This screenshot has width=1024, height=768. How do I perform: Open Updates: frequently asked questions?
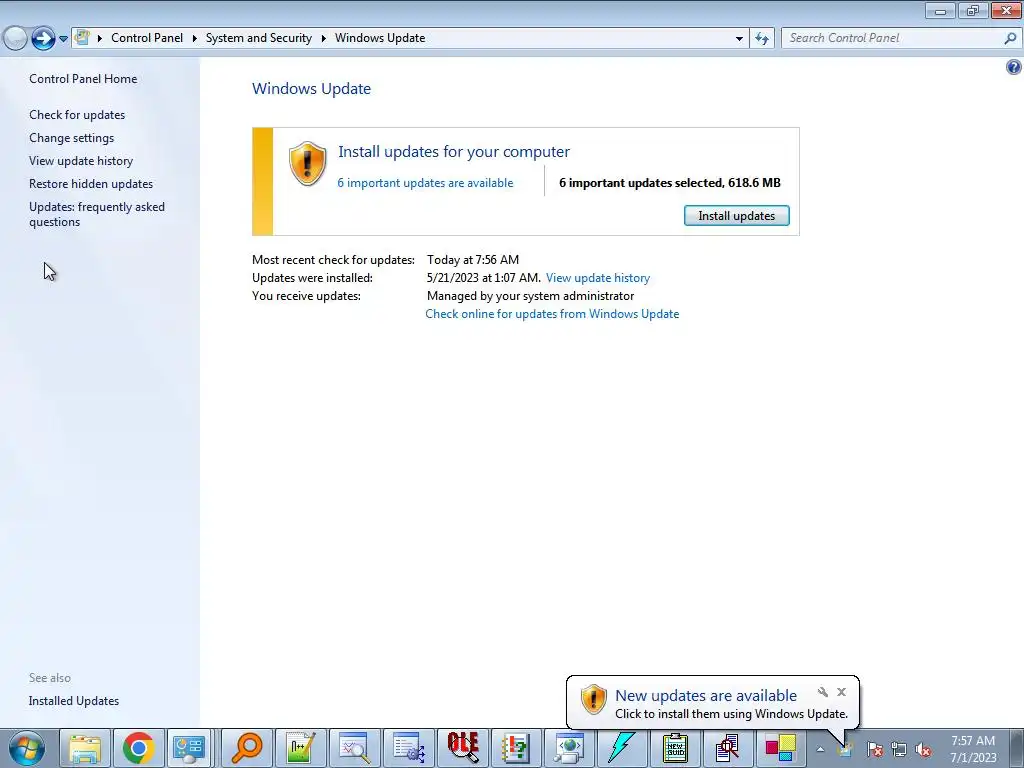[x=97, y=214]
